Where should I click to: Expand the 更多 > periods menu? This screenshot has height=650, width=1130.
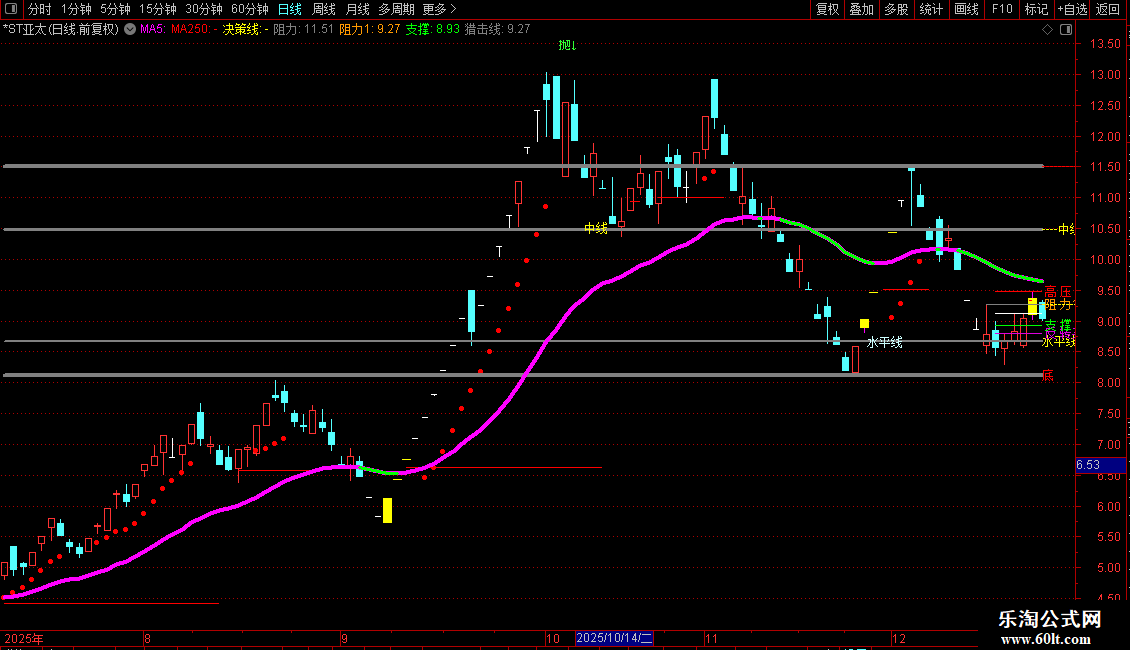[x=439, y=9]
